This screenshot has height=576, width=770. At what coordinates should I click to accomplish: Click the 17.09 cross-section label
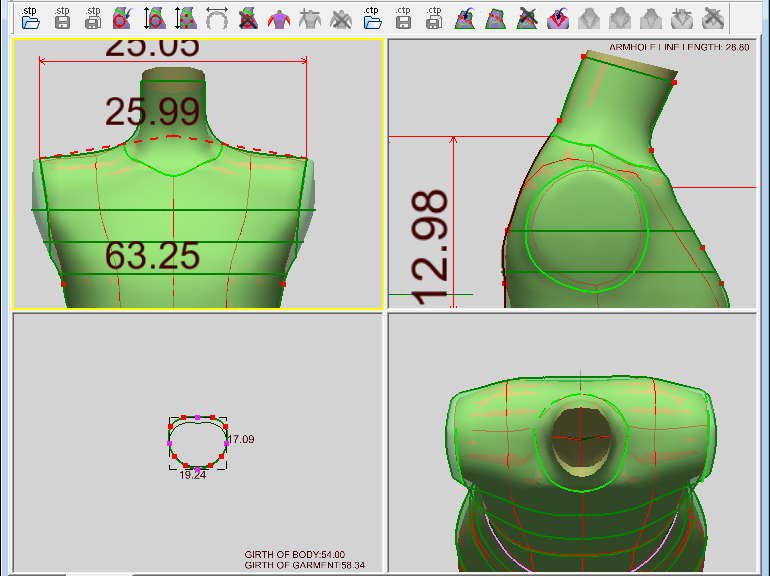tap(242, 439)
